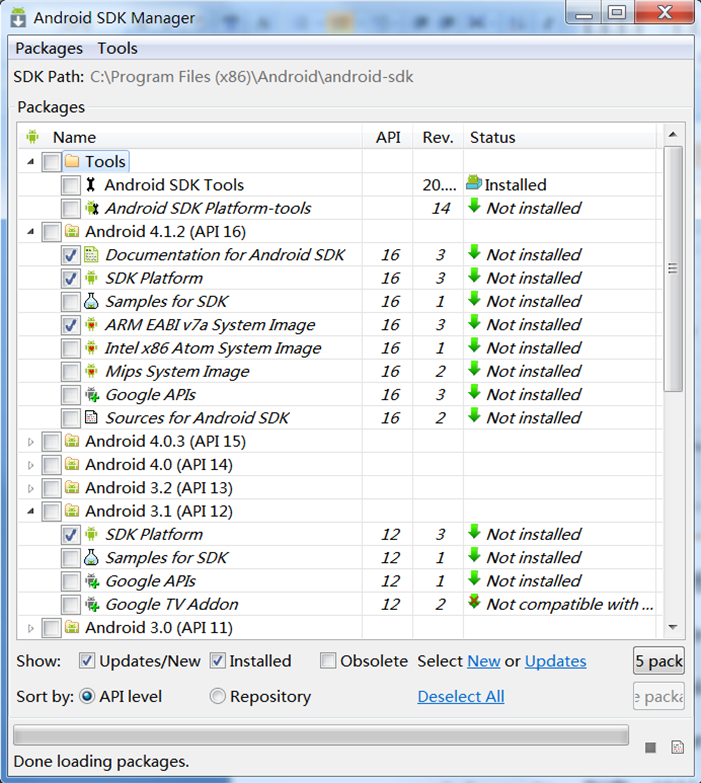
Task: Check the Android SDK Platform-tools checkbox
Action: (70, 209)
